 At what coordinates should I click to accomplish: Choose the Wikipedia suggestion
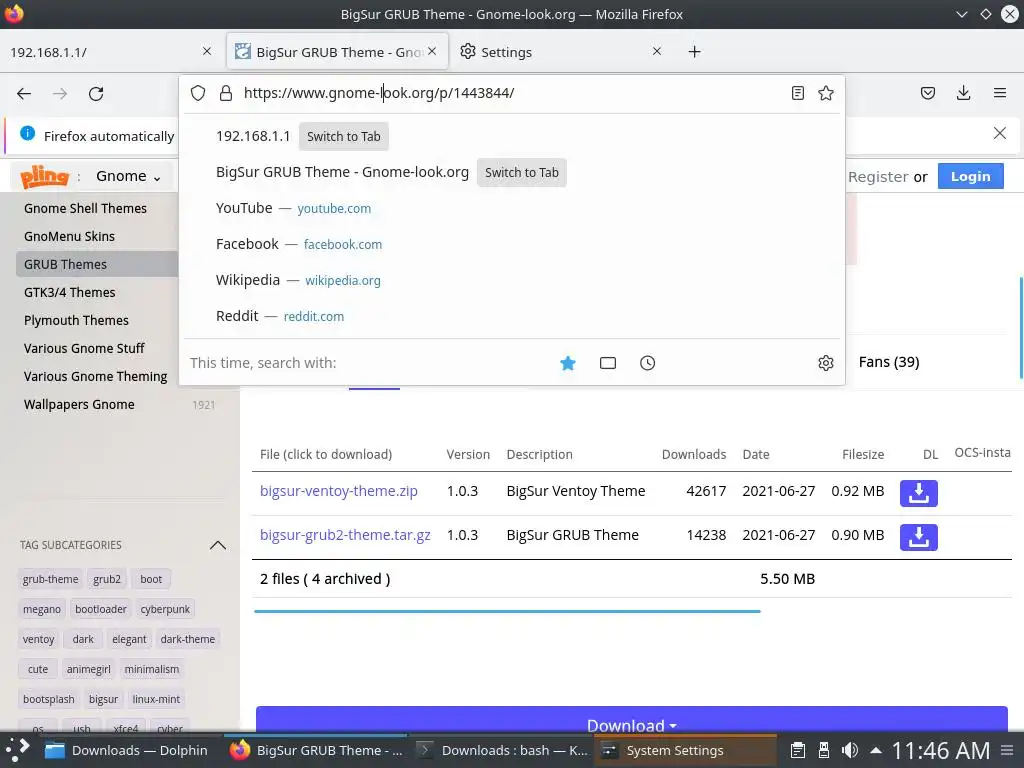[512, 280]
